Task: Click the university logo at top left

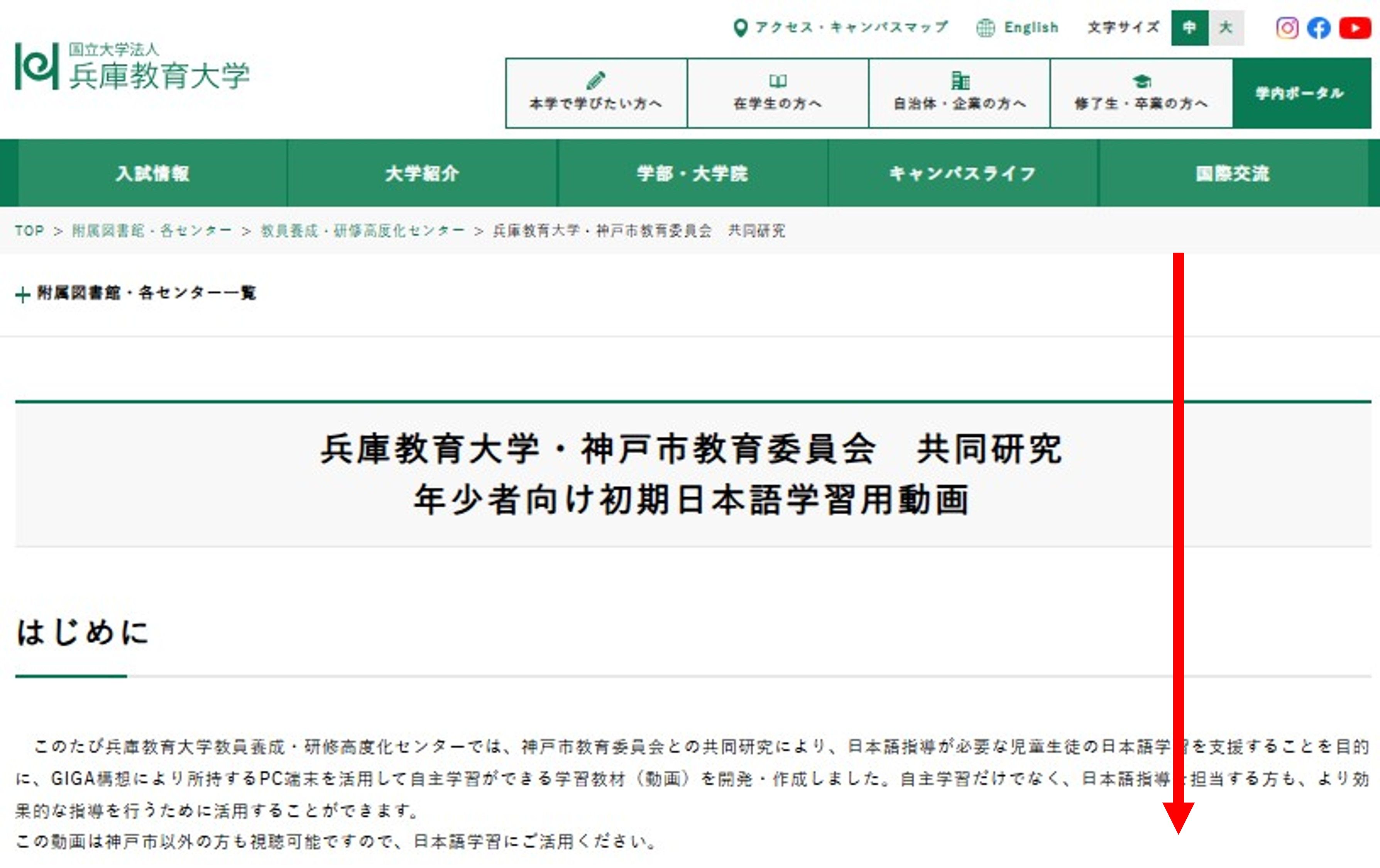Action: [132, 66]
